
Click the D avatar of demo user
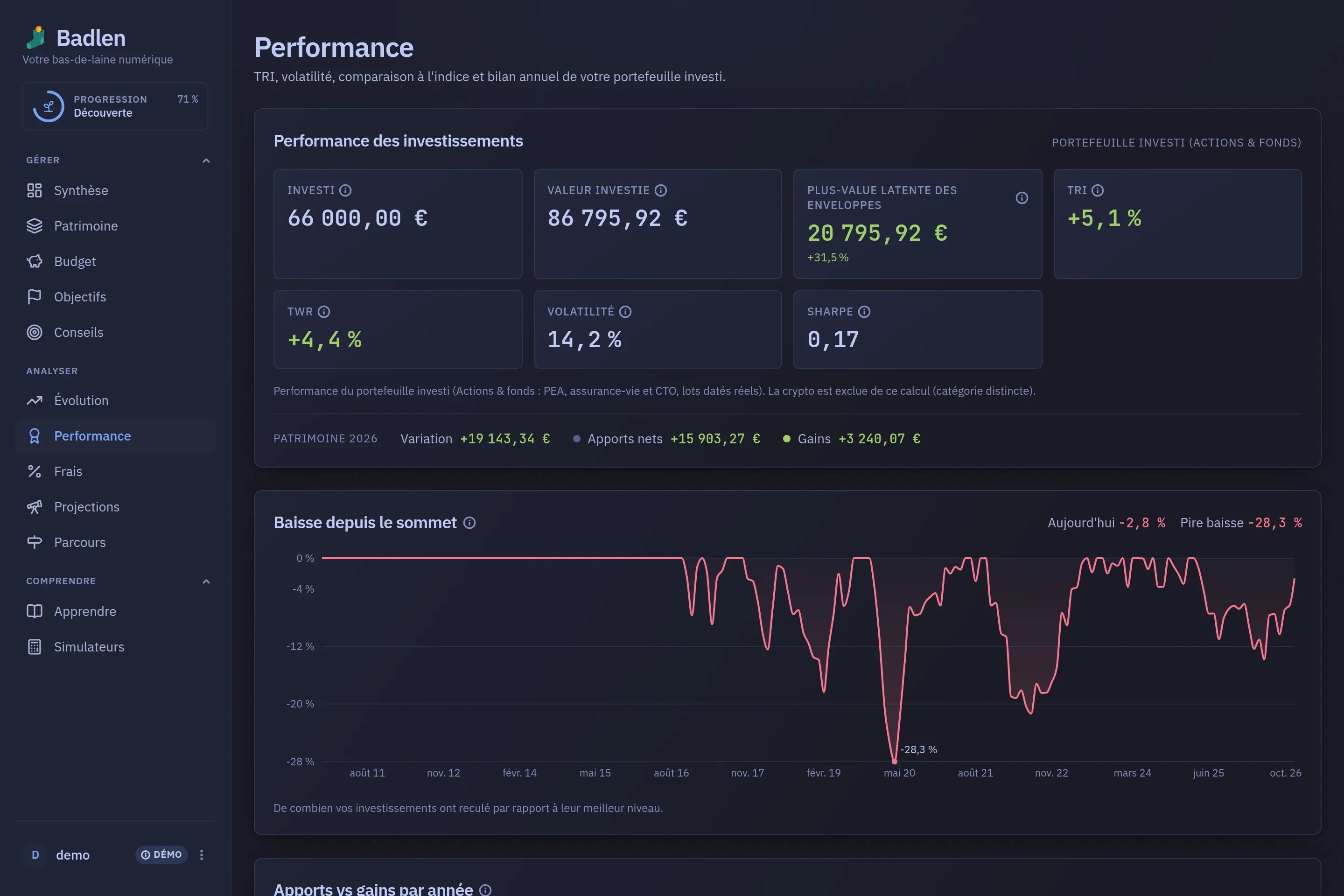pyautogui.click(x=35, y=855)
